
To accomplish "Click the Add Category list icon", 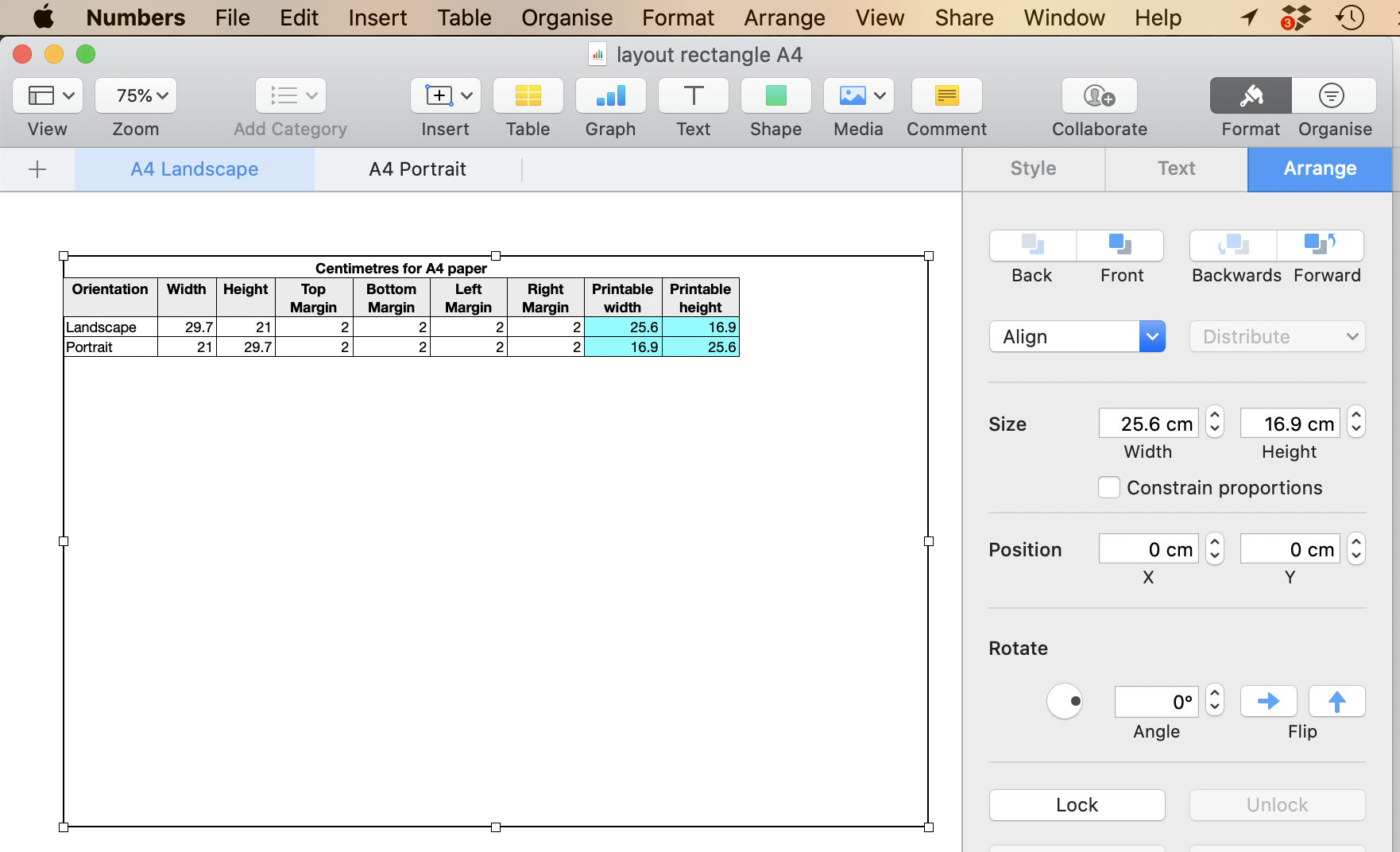I will pos(291,96).
